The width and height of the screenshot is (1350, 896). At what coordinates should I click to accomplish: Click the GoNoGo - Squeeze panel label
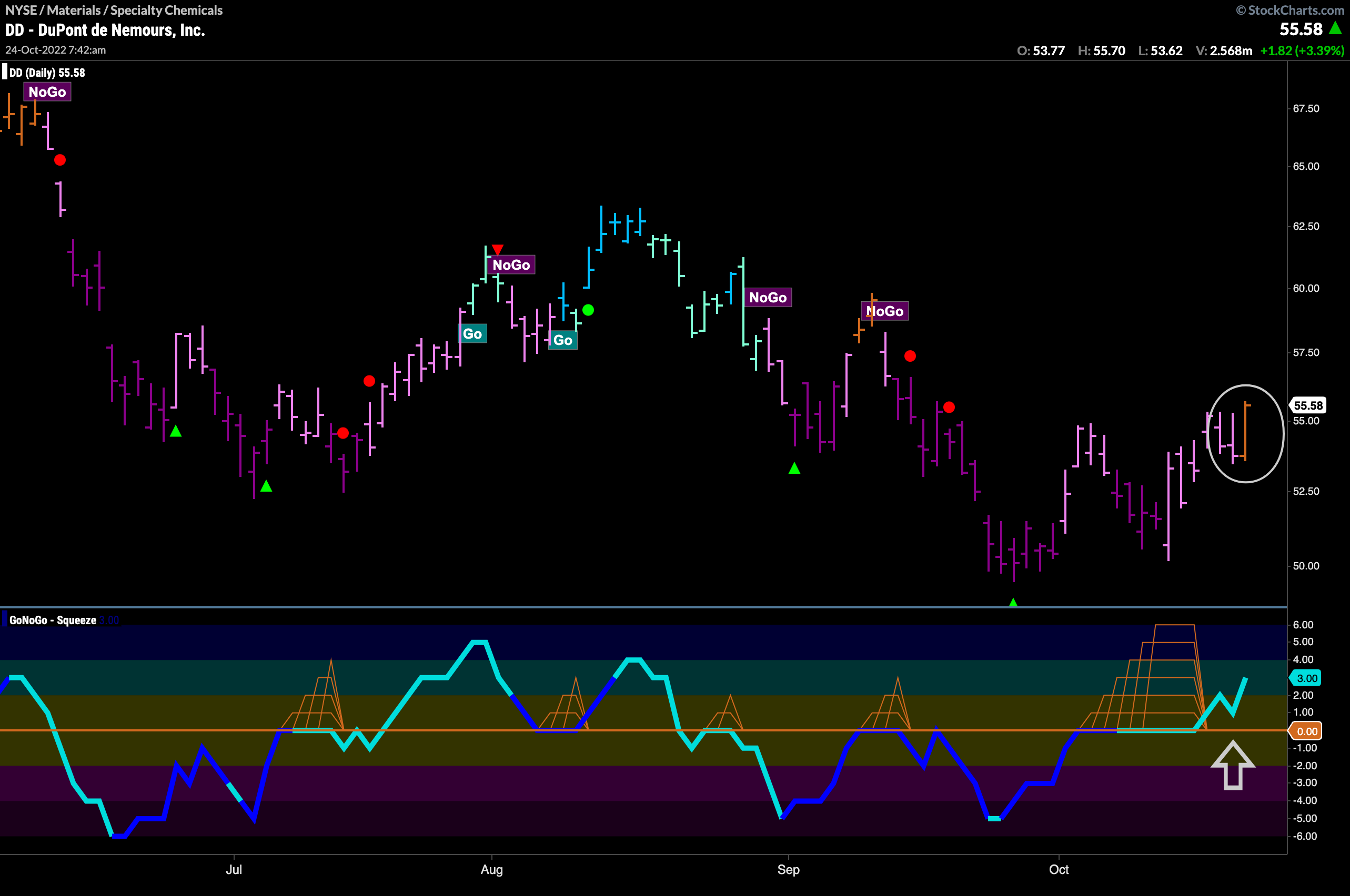coord(53,620)
